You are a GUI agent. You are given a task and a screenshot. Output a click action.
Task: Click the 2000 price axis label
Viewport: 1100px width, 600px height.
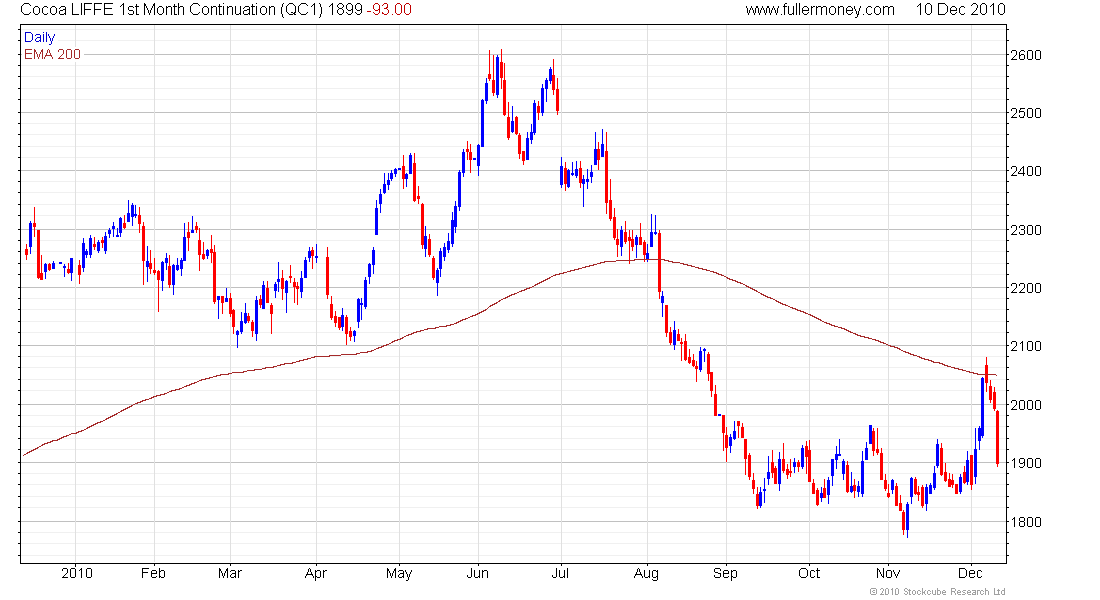1026,405
